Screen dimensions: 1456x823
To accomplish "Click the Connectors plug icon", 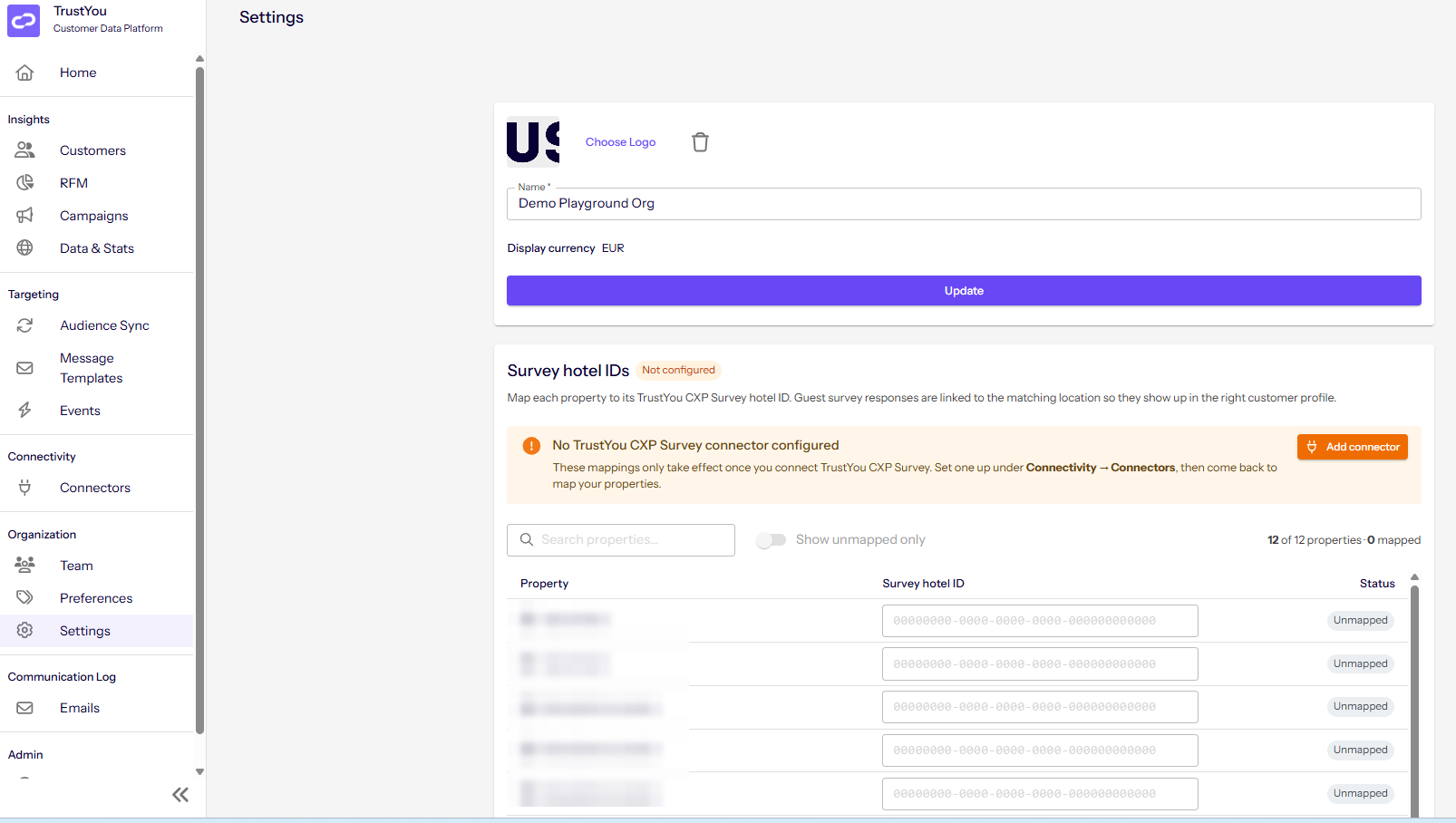I will (x=24, y=488).
